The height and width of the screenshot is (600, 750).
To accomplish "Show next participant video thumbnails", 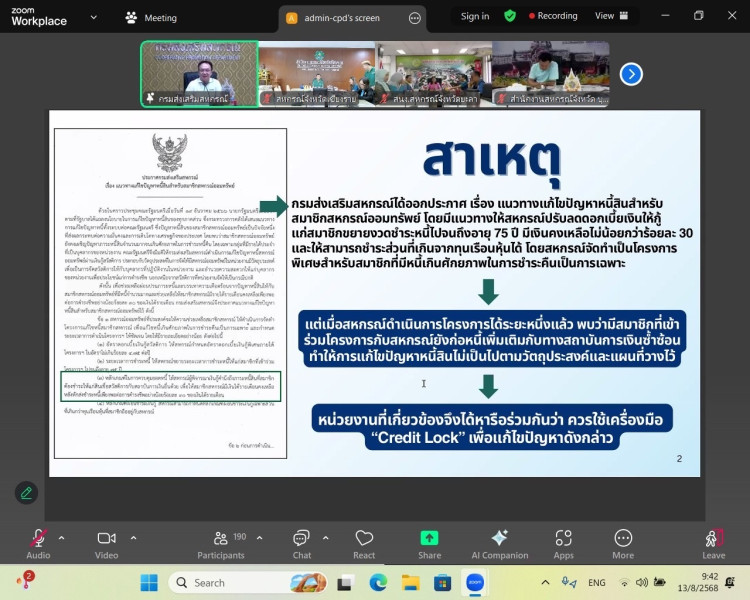I will pyautogui.click(x=631, y=73).
